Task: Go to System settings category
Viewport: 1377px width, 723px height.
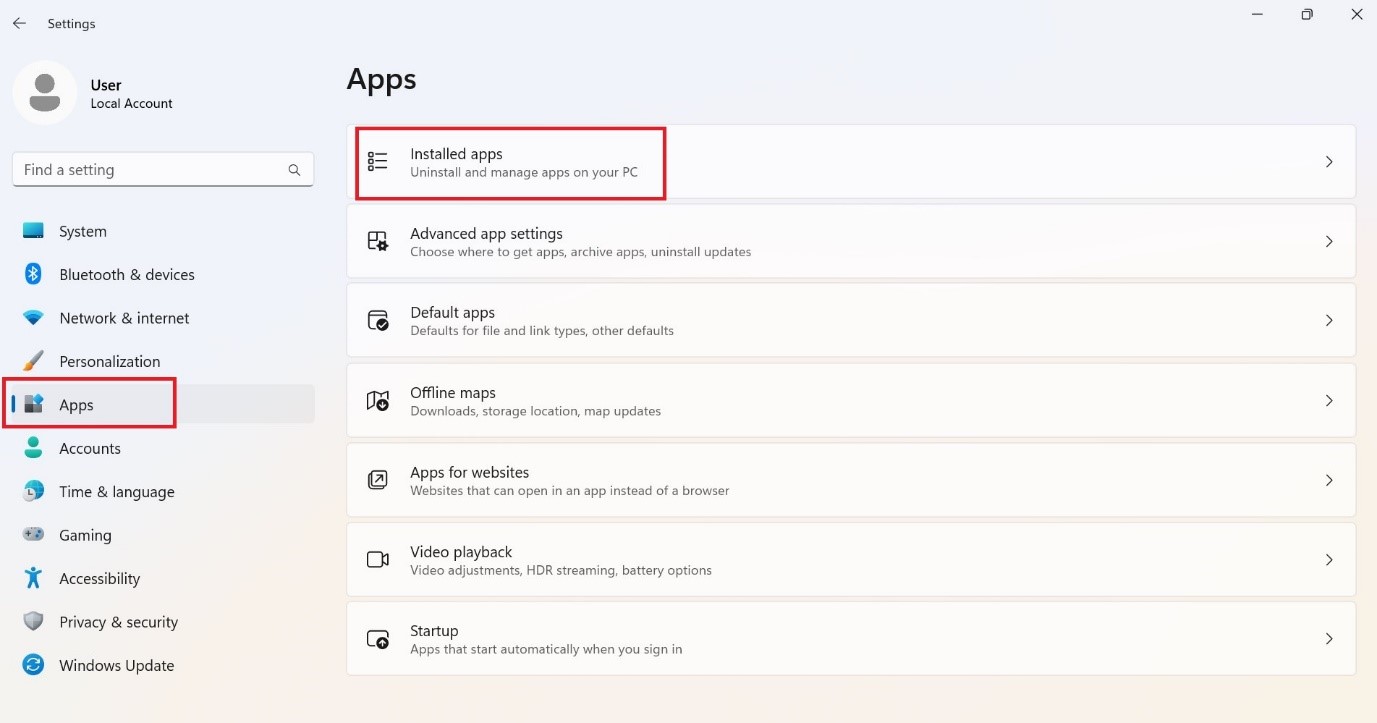Action: (x=82, y=231)
